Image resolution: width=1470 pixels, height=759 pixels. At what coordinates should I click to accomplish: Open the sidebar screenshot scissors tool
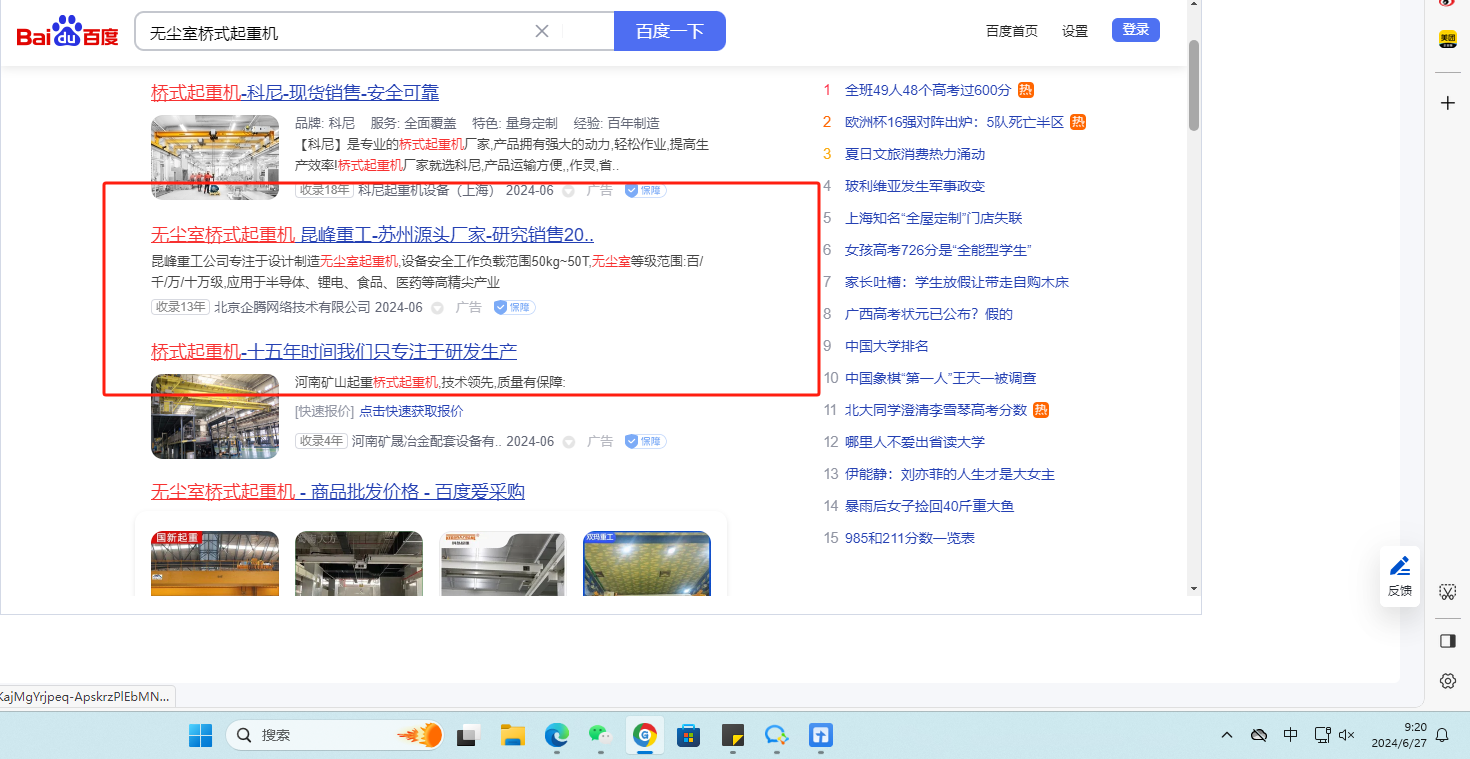[x=1447, y=592]
